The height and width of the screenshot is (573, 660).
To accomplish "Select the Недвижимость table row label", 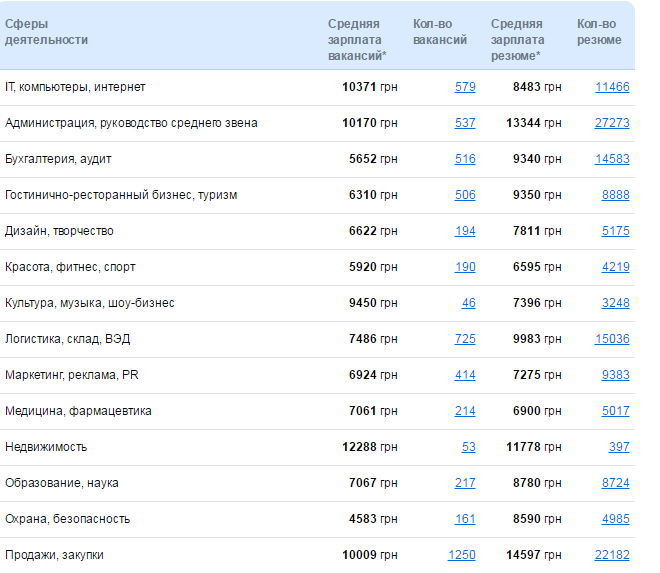I will [46, 447].
